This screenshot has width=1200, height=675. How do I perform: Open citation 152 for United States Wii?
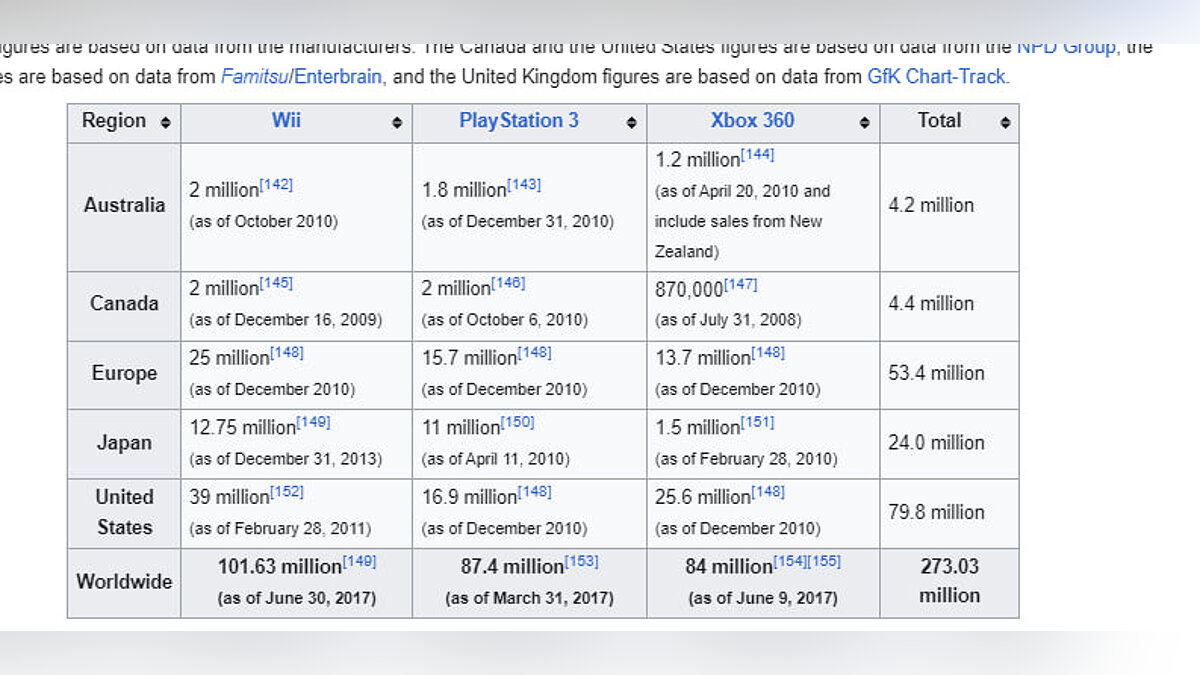pos(286,492)
